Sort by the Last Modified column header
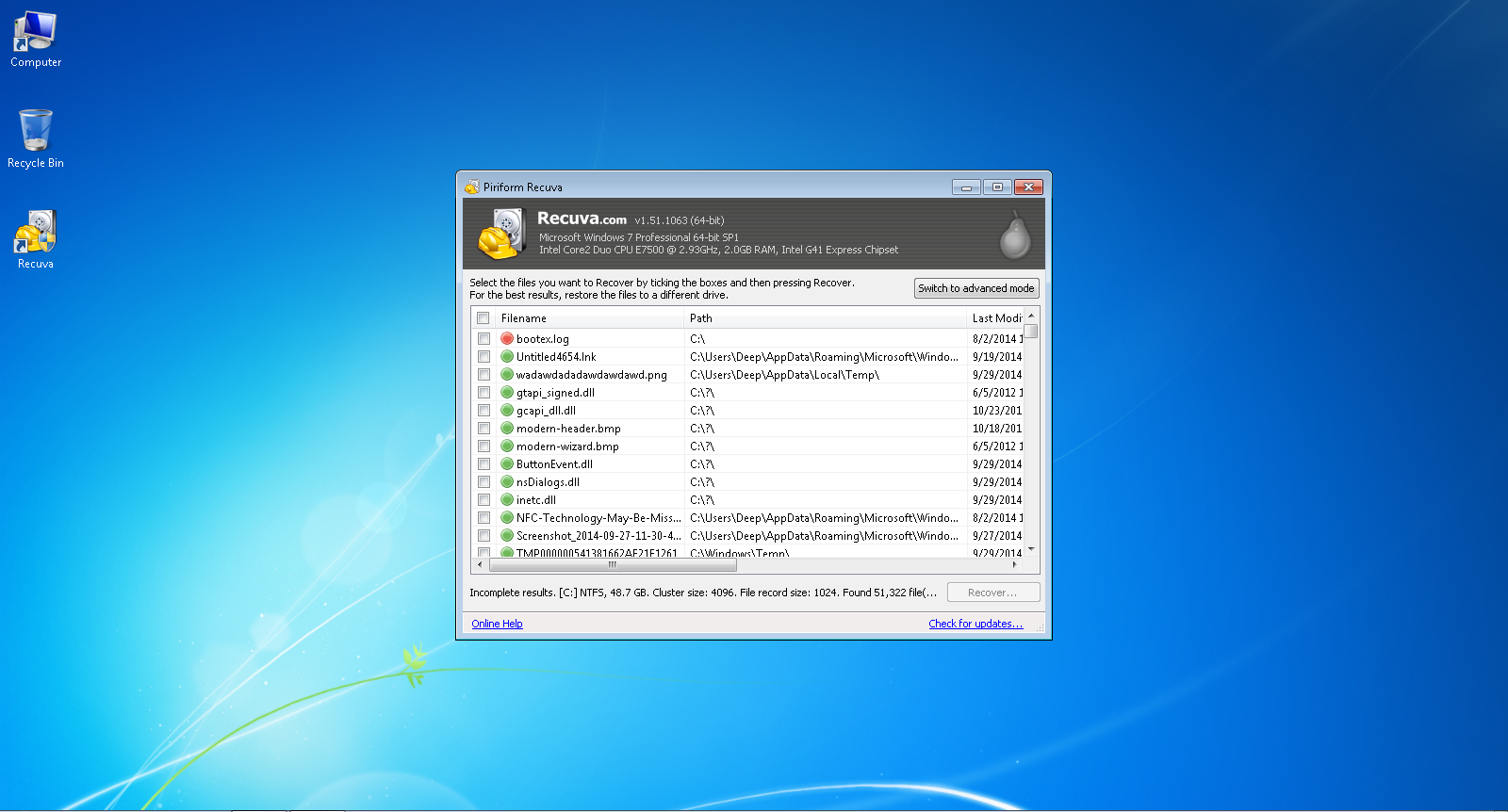The width and height of the screenshot is (1508, 812). (x=995, y=318)
